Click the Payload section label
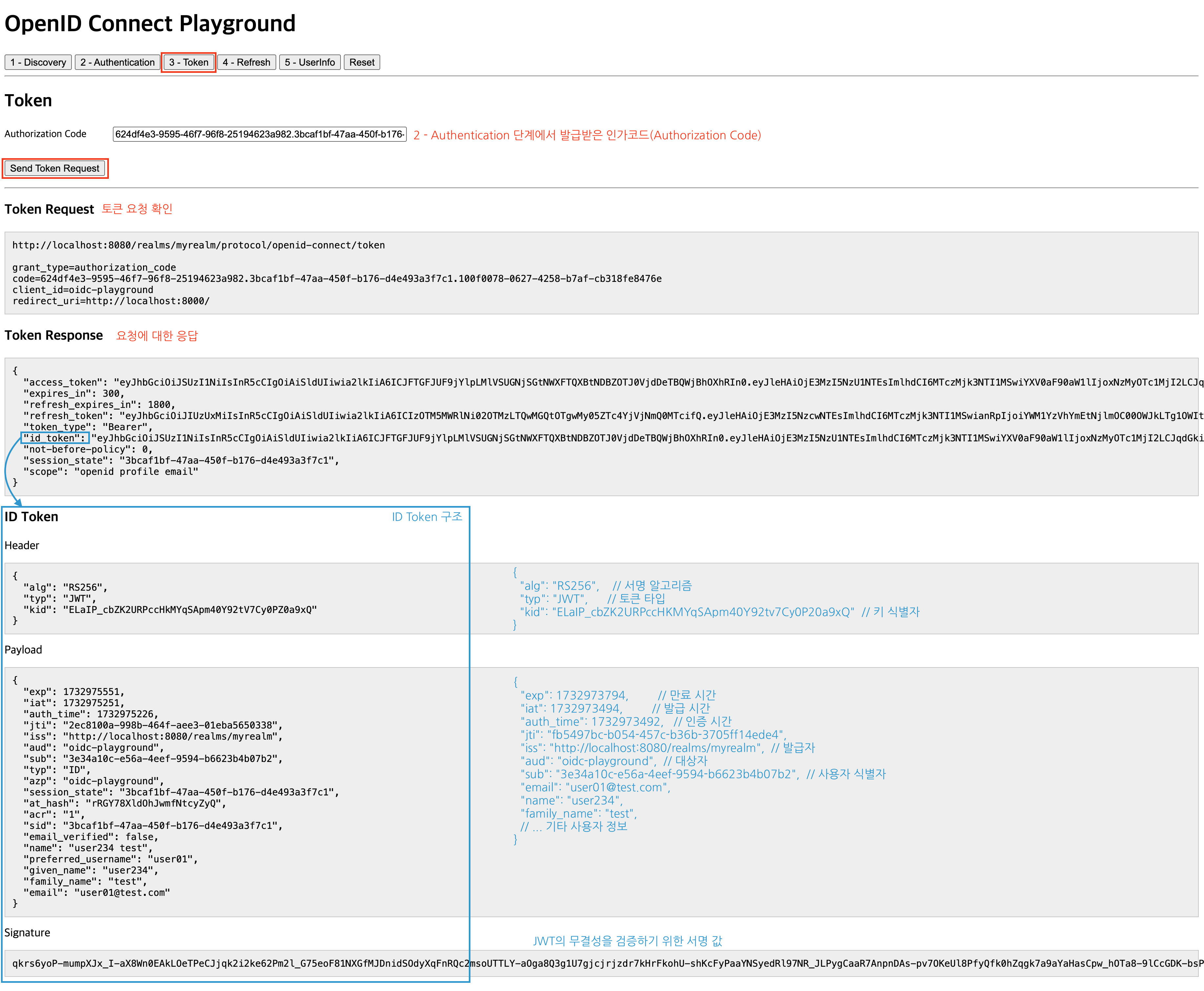This screenshot has width=1204, height=991. click(23, 650)
